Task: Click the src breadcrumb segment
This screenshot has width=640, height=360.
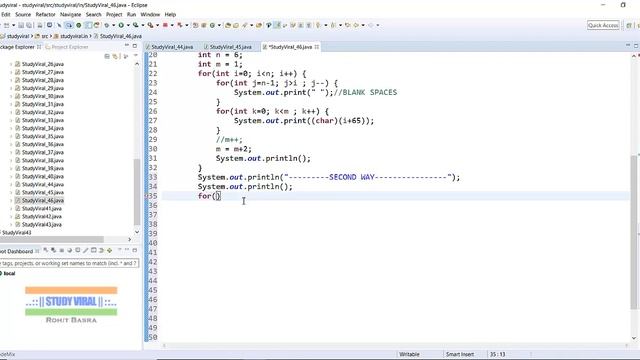Action: pos(42,36)
